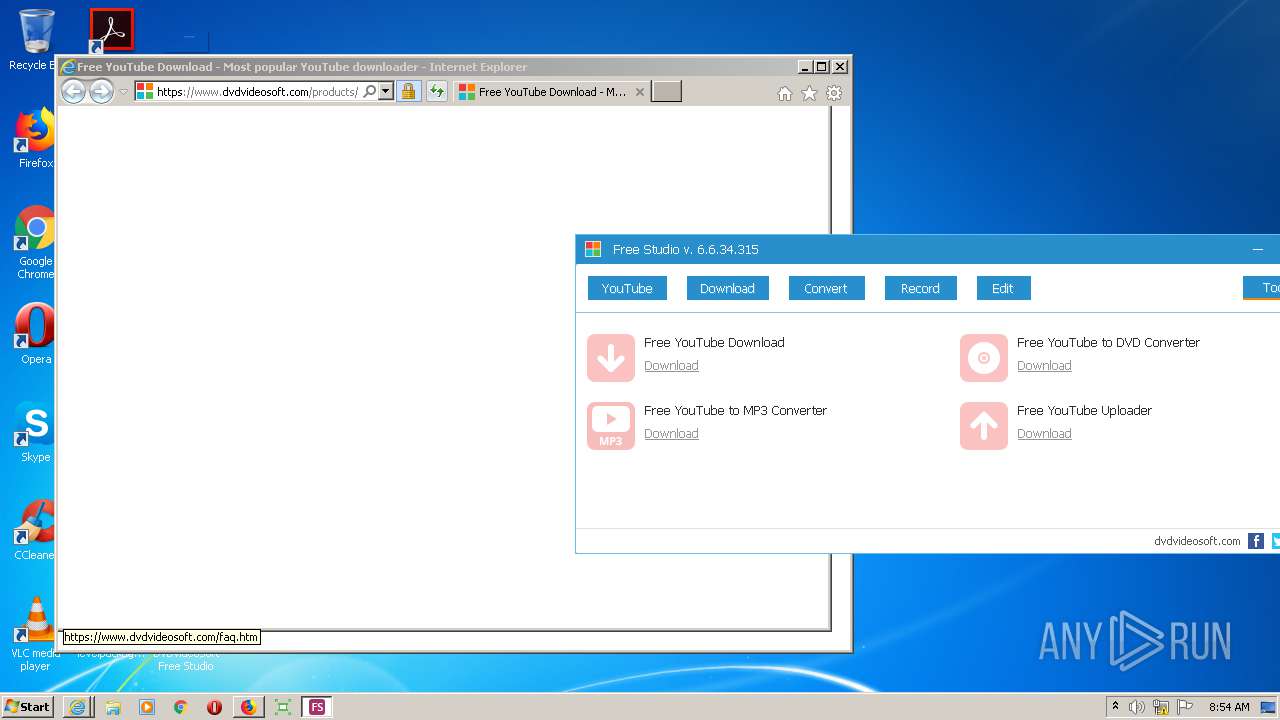Select the Free YouTube Download IE tab
This screenshot has height=720, width=1280.
click(552, 91)
